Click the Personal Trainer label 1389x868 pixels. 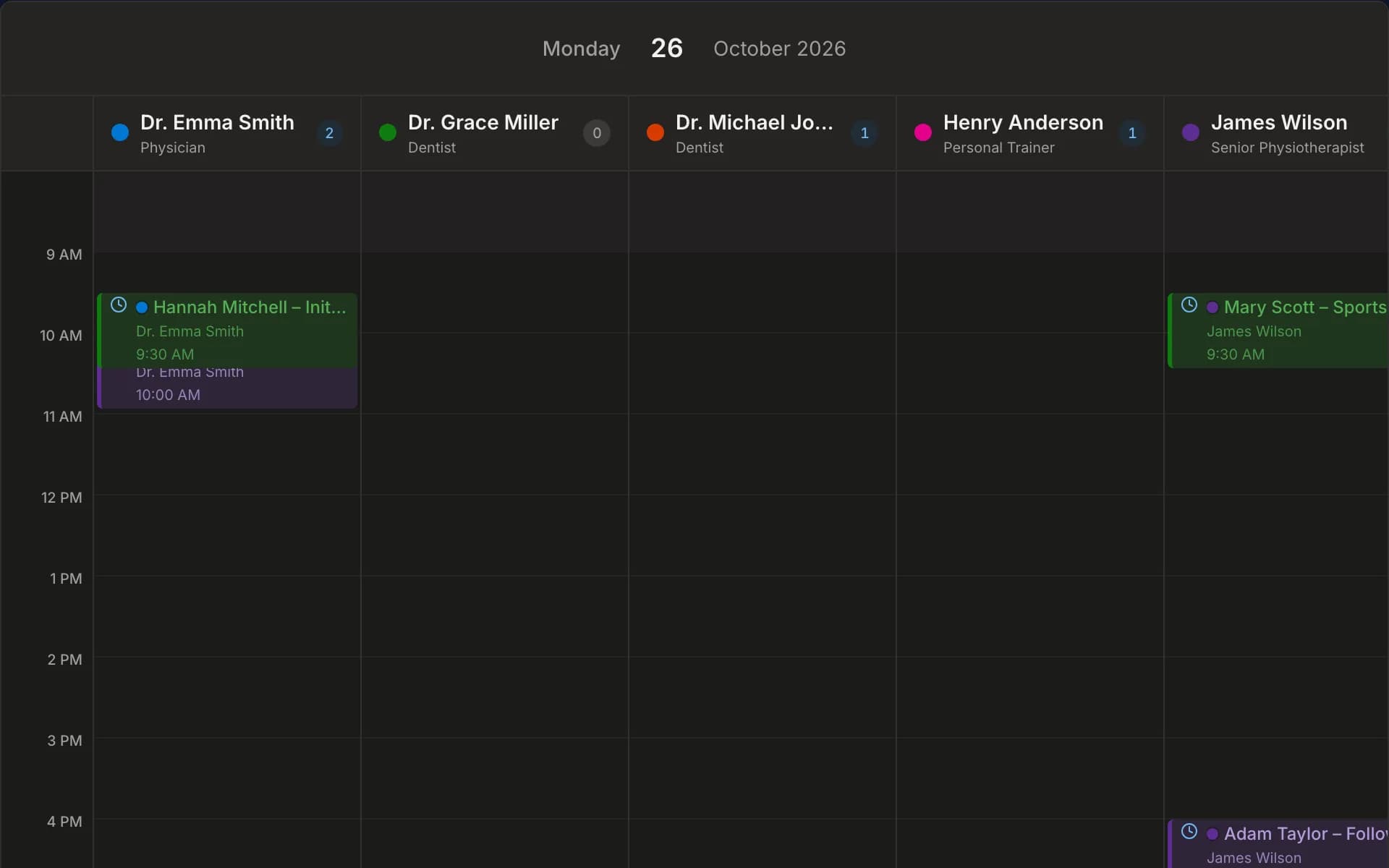tap(999, 148)
